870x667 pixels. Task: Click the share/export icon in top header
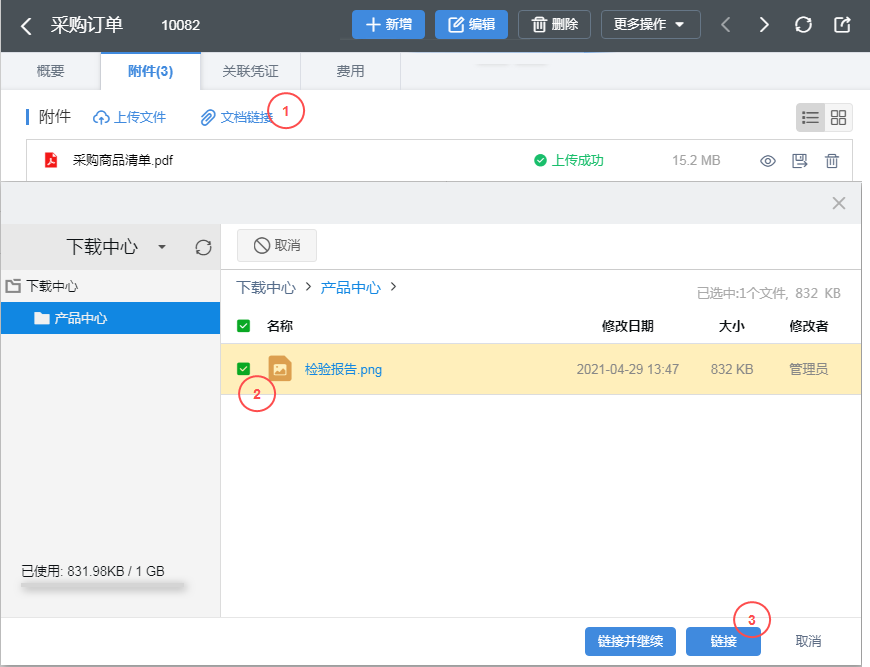[843, 25]
